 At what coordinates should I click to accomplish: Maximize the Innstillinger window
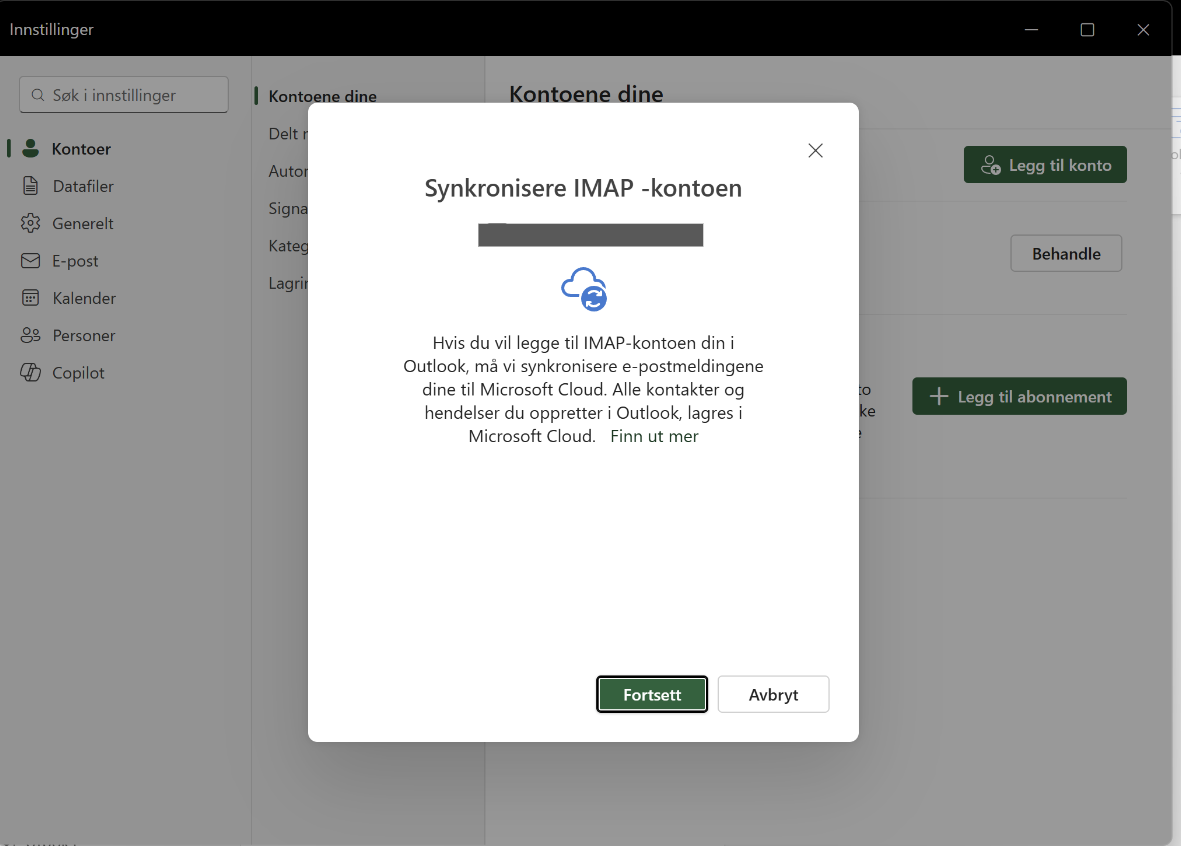point(1087,29)
